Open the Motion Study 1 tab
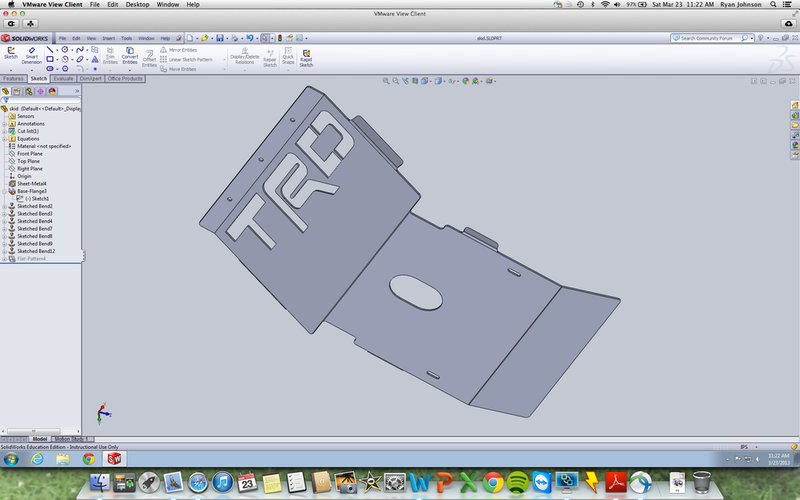The image size is (800, 500). click(x=72, y=439)
